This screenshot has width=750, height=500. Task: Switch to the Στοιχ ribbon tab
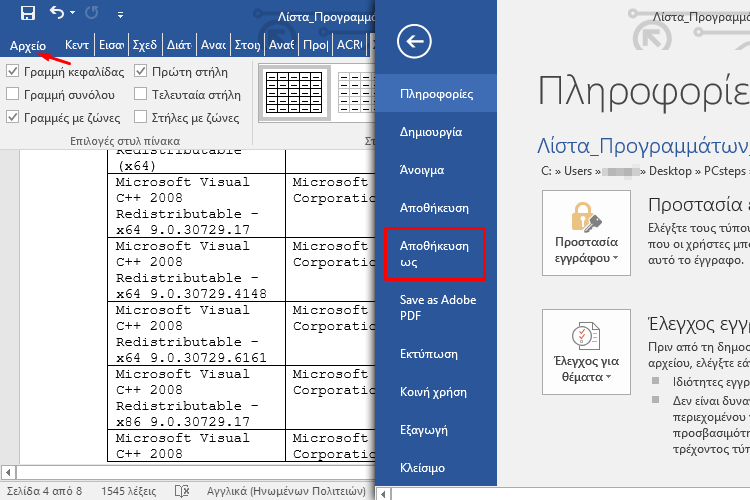[247, 45]
